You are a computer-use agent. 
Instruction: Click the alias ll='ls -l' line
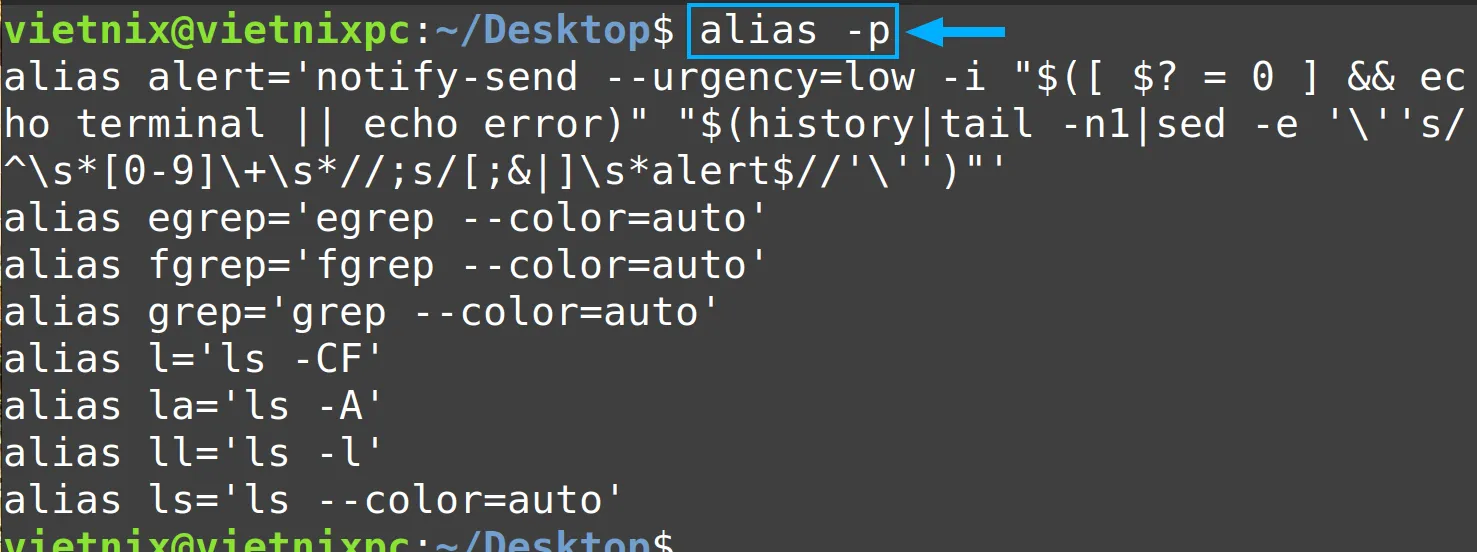194,453
